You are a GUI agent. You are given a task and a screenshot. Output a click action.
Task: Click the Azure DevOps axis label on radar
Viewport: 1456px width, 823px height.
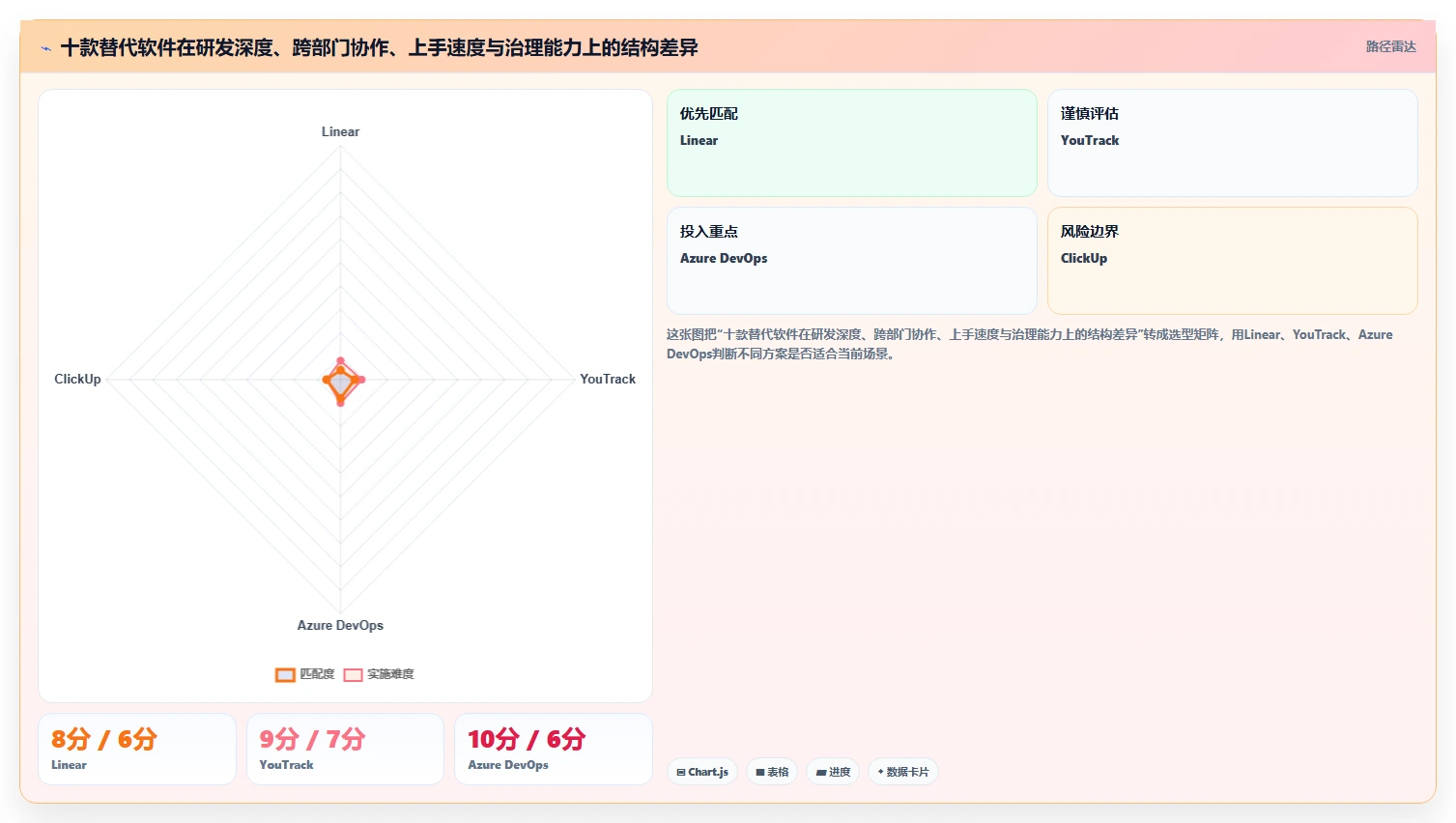pos(340,625)
